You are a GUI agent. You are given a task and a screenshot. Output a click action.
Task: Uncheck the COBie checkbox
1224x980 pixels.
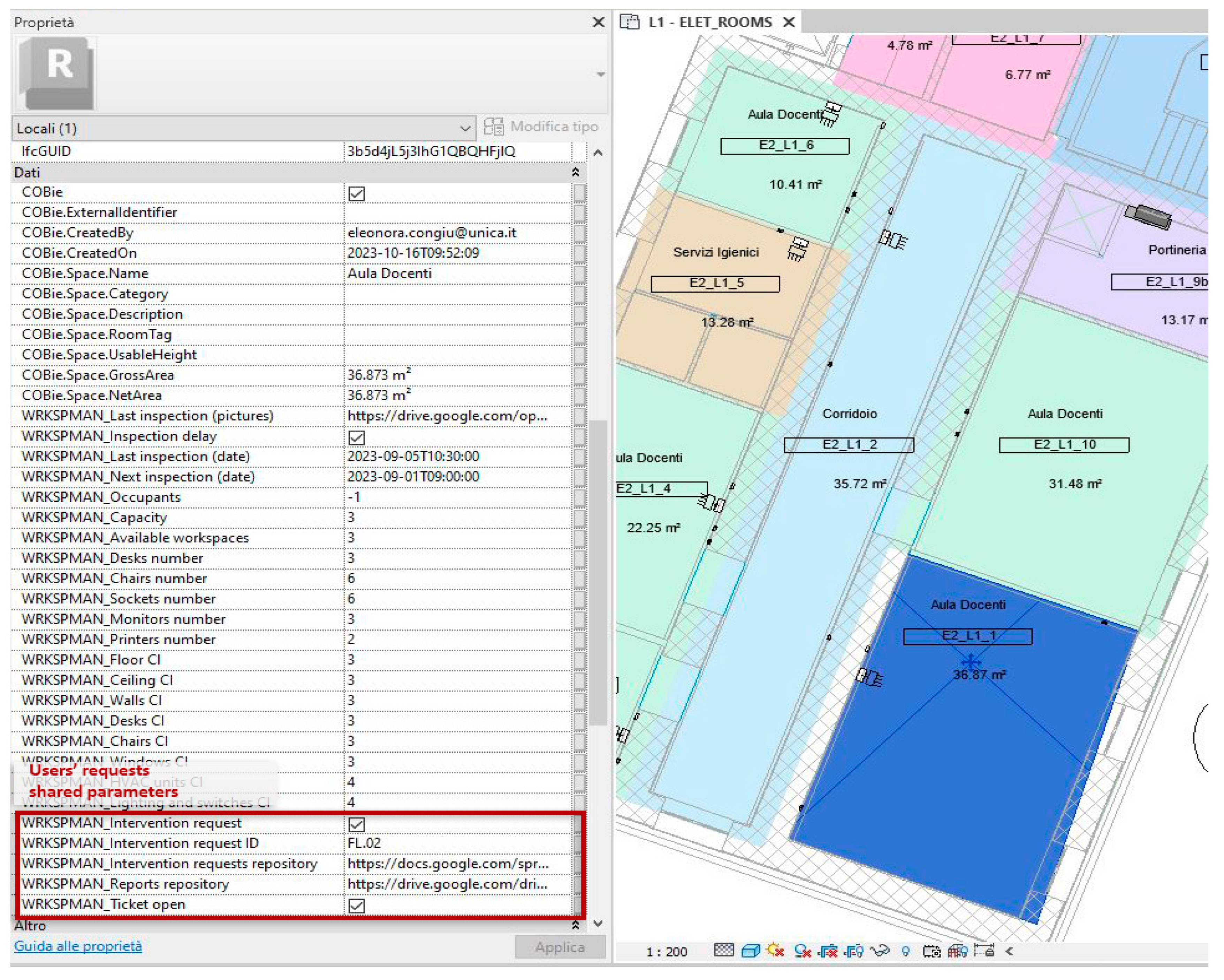(x=357, y=193)
